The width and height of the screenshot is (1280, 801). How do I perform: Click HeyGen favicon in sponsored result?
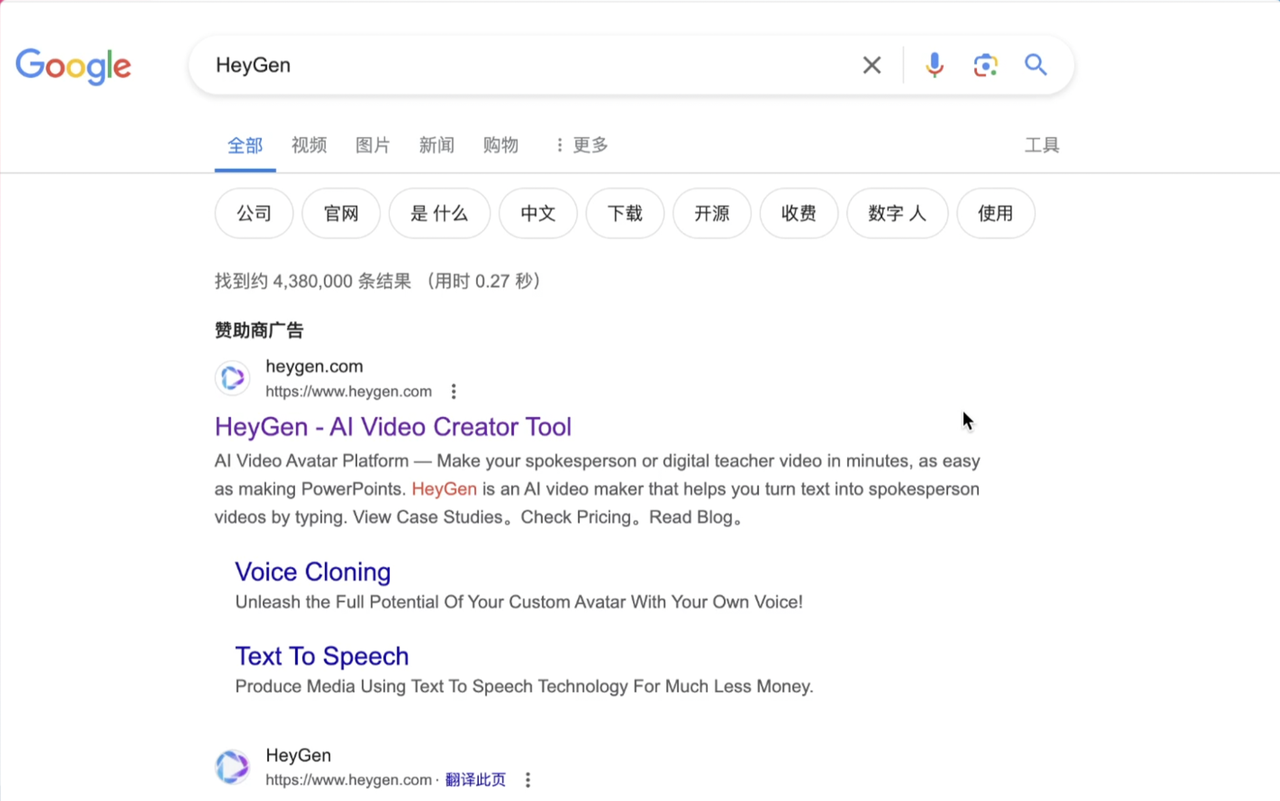232,378
